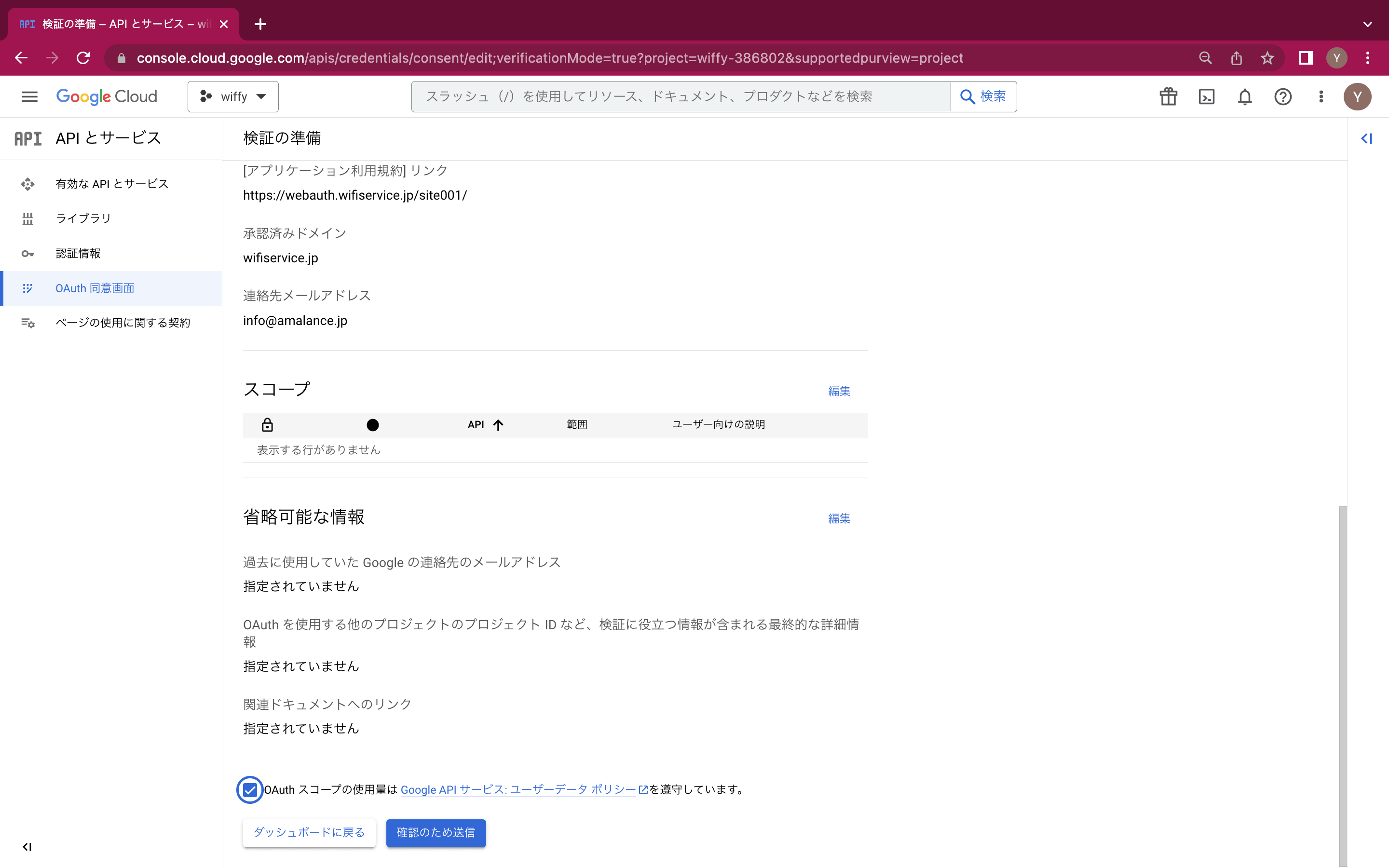Activate Cloud Shell terminal icon

(1207, 96)
